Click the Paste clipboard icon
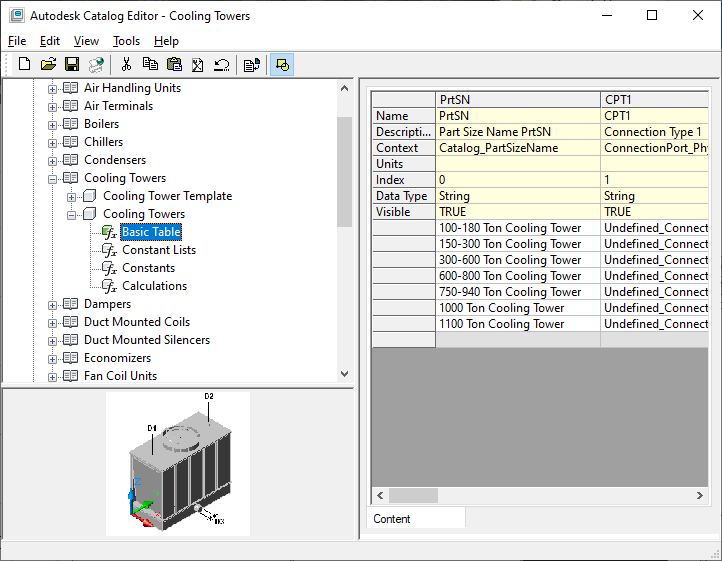 tap(174, 64)
